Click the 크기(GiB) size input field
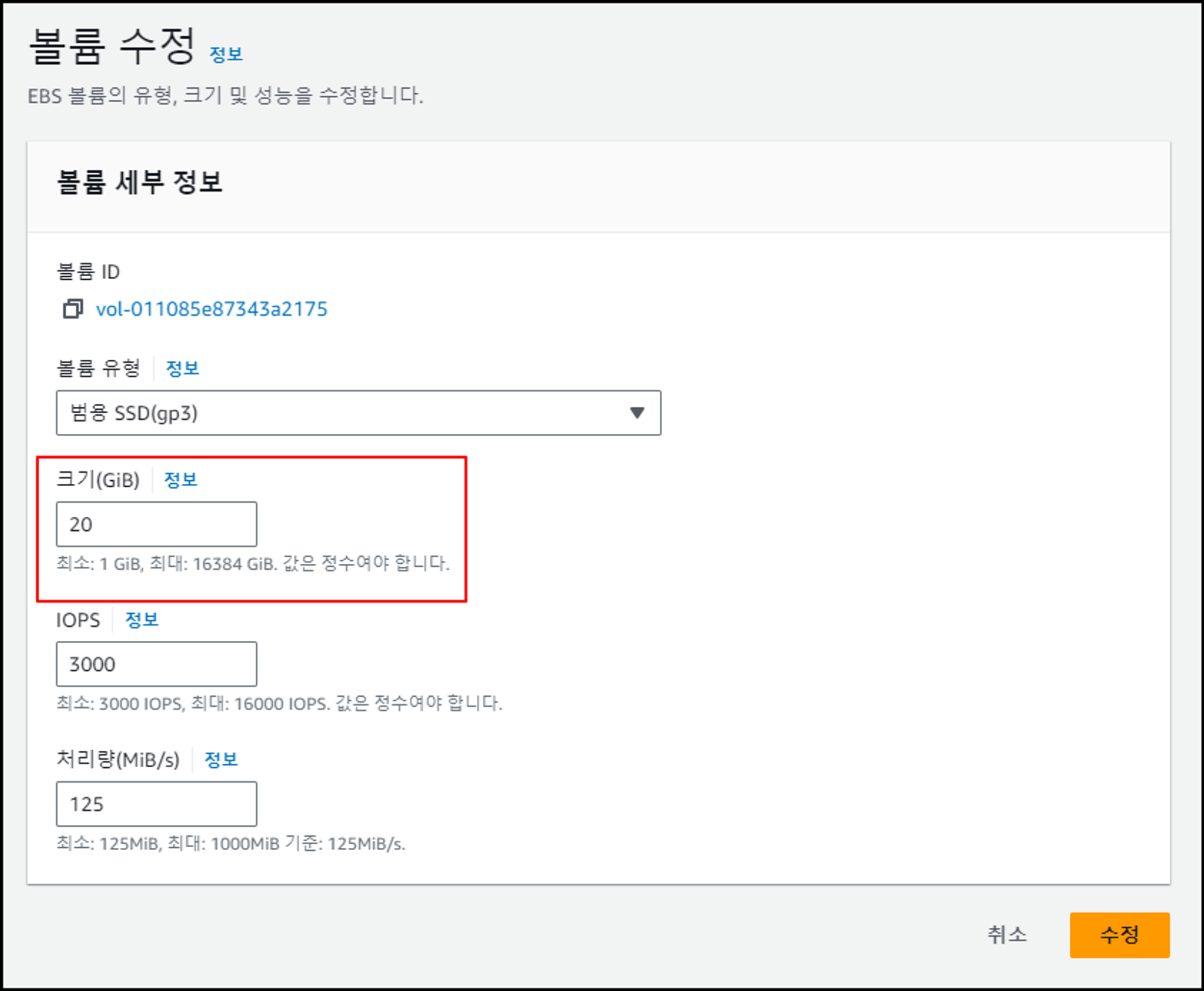The image size is (1204, 991). point(157,524)
